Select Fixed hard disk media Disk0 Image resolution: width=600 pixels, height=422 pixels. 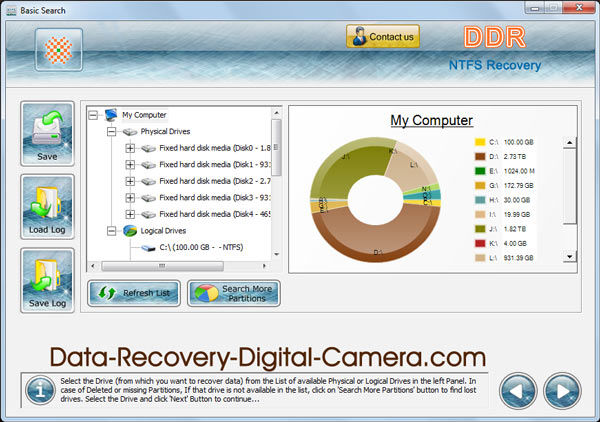pos(215,148)
